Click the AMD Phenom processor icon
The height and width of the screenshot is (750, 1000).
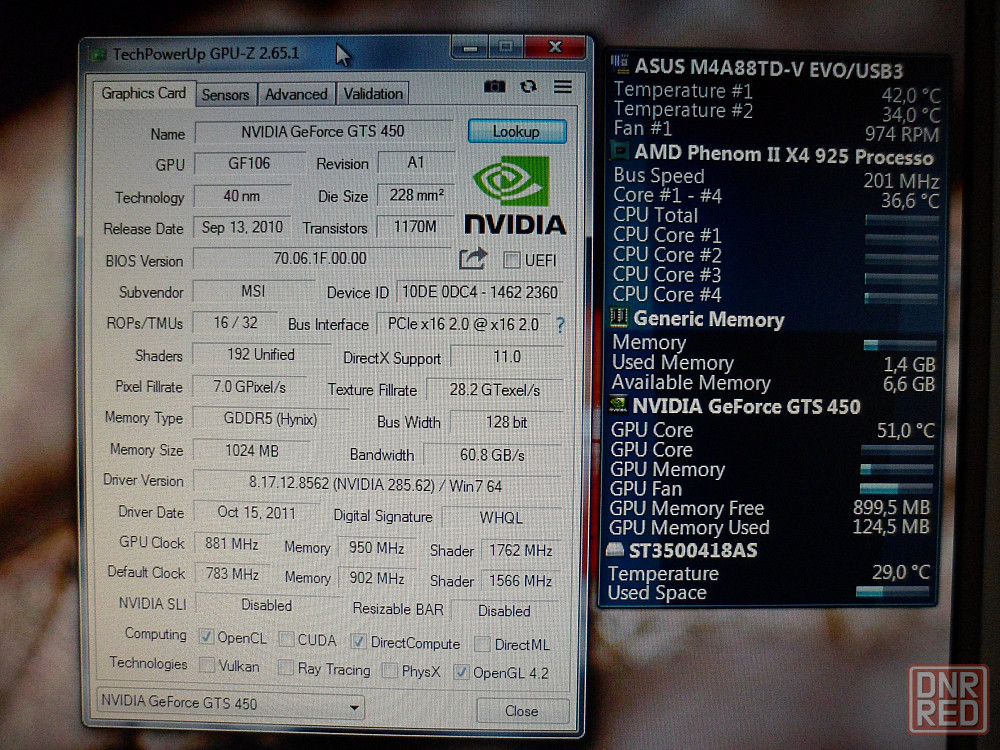coord(619,152)
